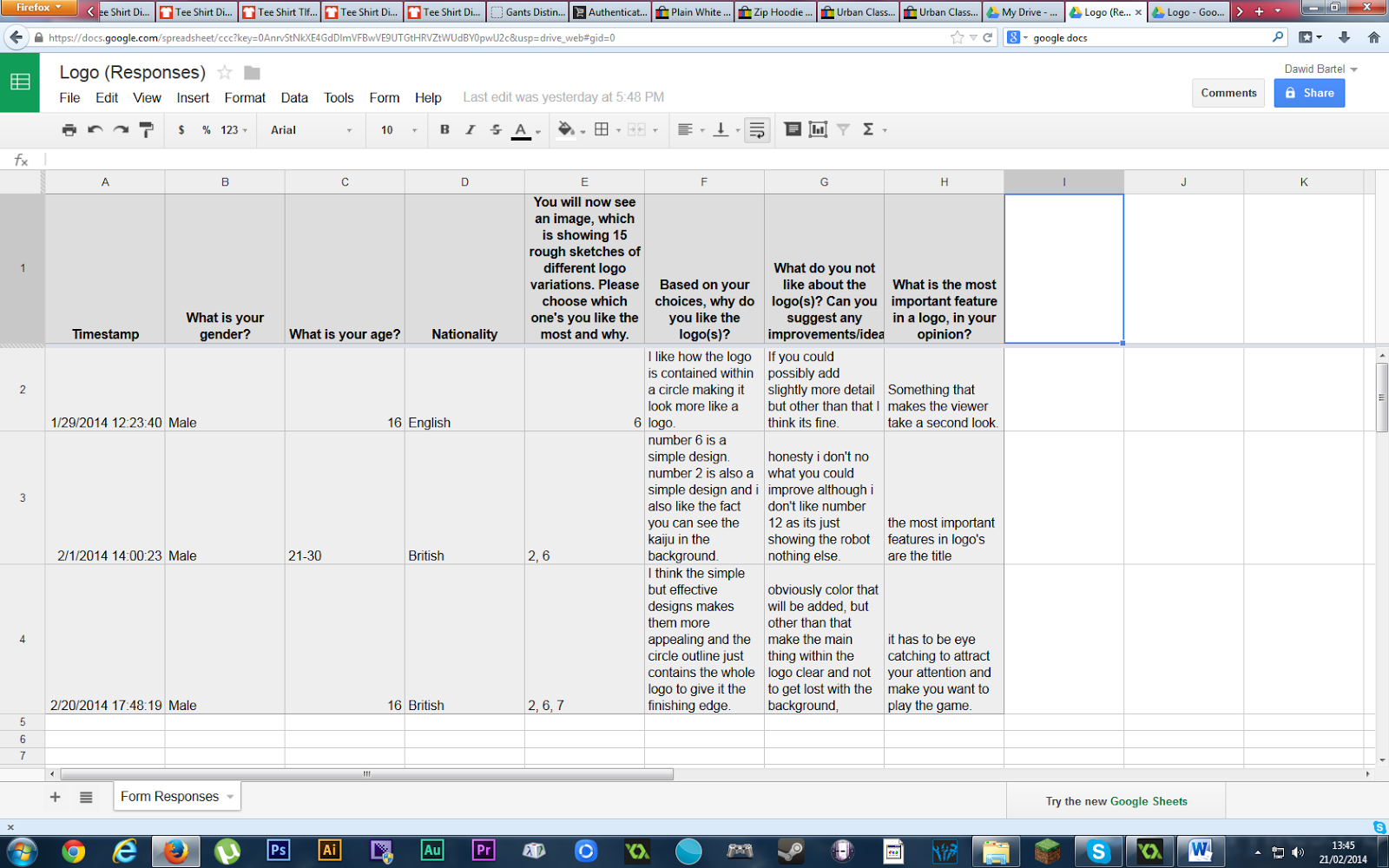Click the Print icon in the toolbar
Image resolution: width=1389 pixels, height=868 pixels.
69,129
